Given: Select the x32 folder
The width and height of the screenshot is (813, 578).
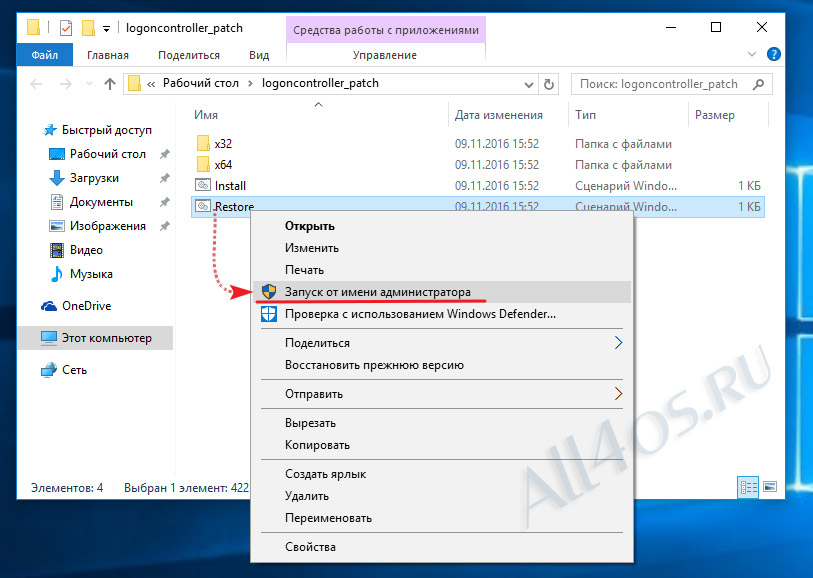Looking at the screenshot, I should 223,144.
